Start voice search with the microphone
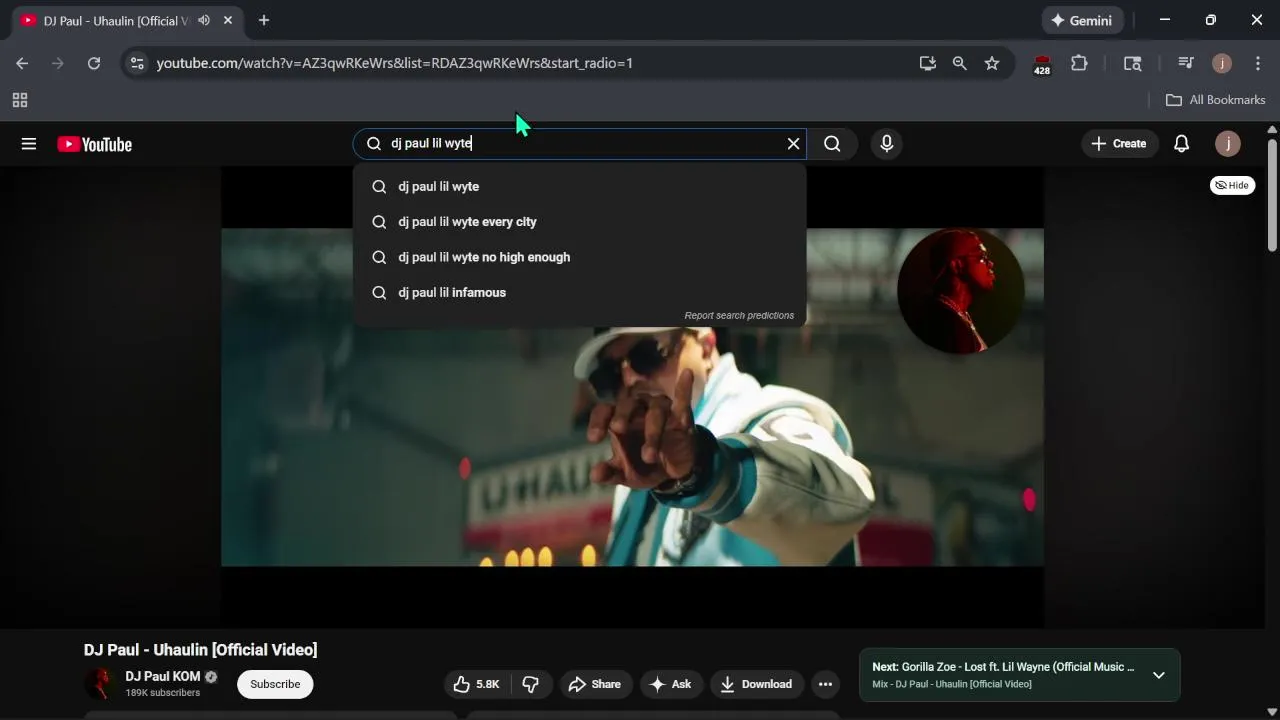The height and width of the screenshot is (720, 1280). (x=886, y=144)
